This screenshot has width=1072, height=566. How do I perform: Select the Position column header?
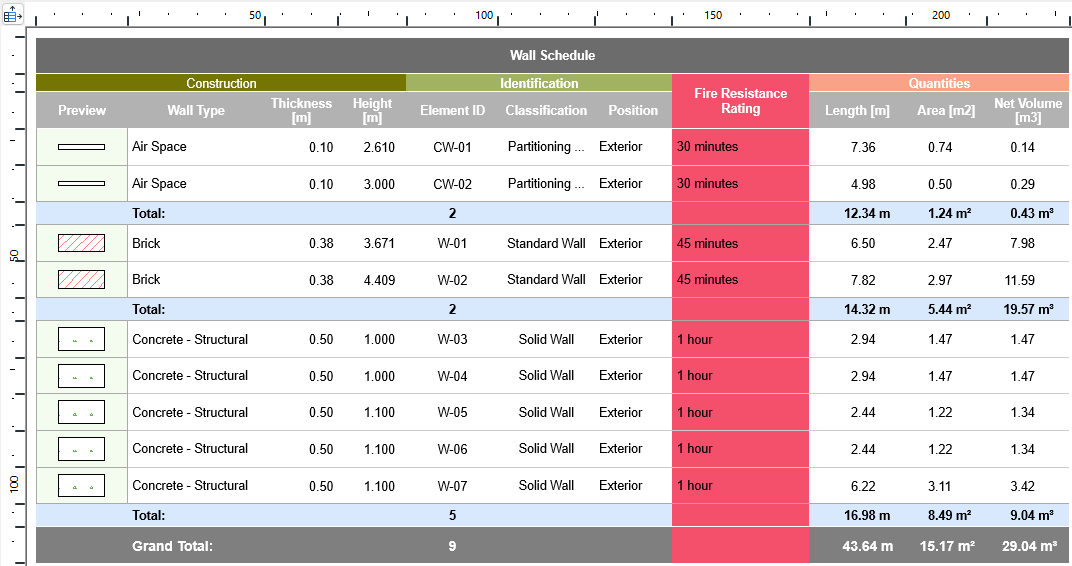click(633, 110)
